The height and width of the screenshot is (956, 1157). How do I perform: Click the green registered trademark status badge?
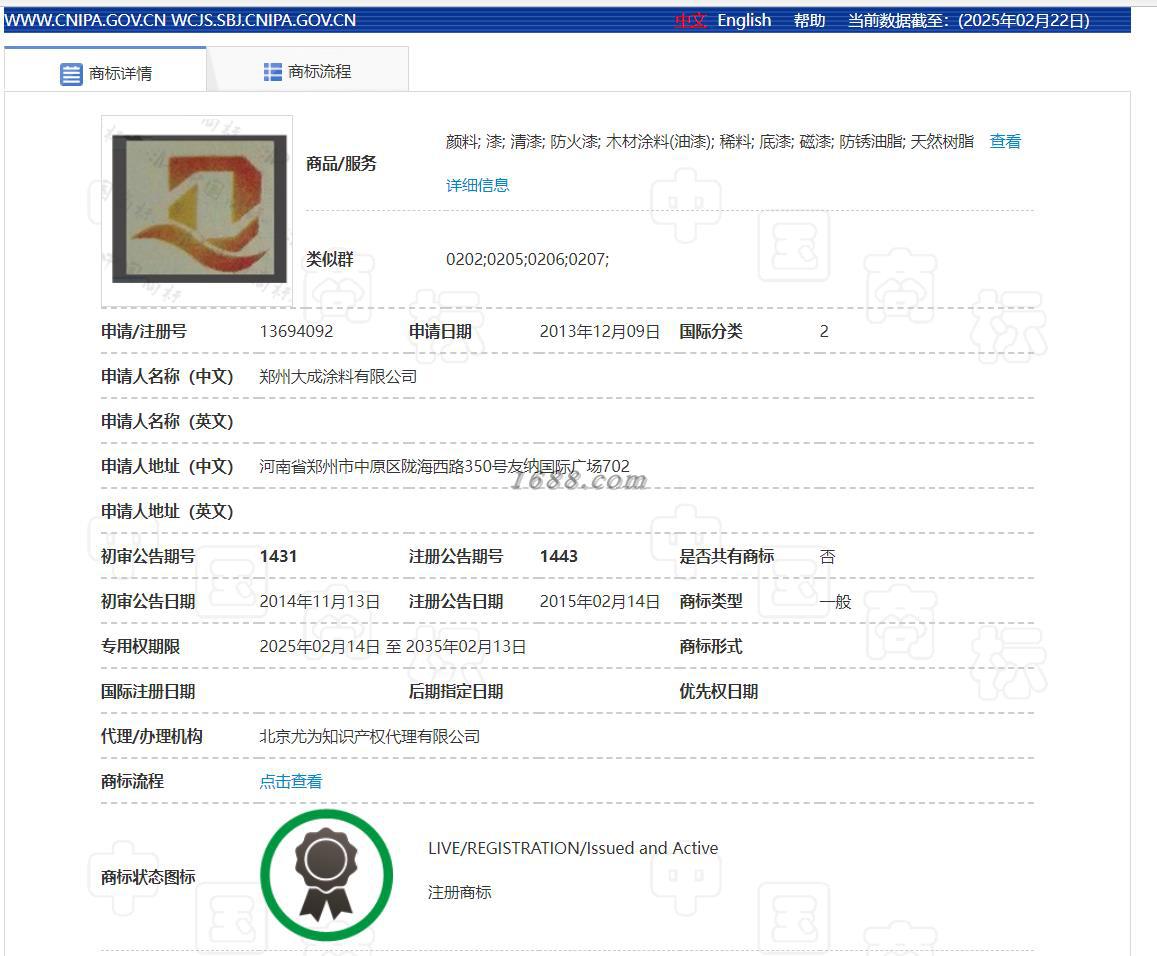point(327,875)
